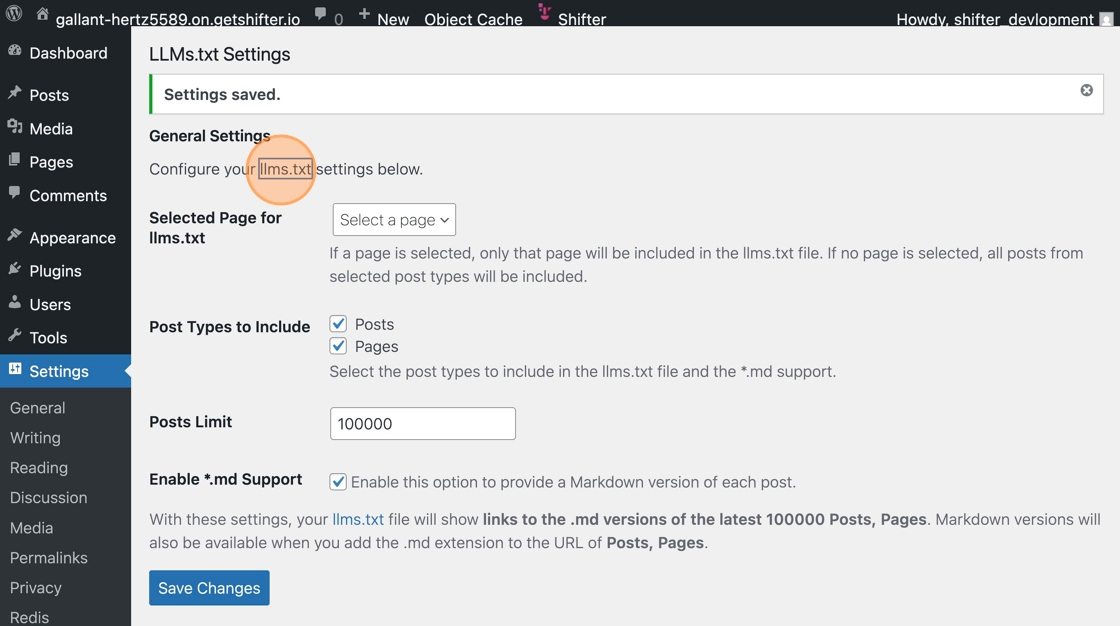This screenshot has height=626, width=1120.
Task: Click the Post Types to Include label
Action: pyautogui.click(x=229, y=327)
